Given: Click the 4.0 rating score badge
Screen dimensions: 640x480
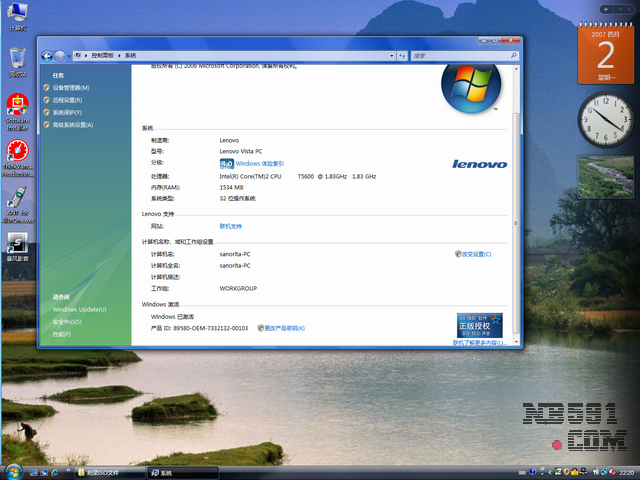Looking at the screenshot, I should 226,163.
